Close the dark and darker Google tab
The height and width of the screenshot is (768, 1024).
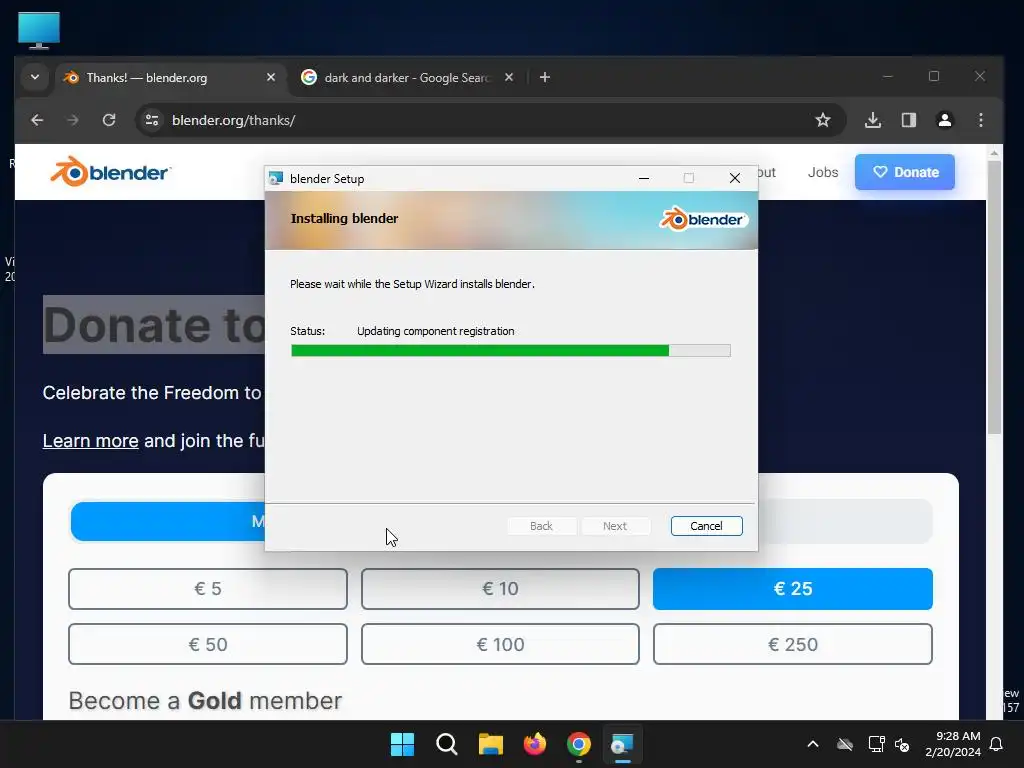point(509,77)
